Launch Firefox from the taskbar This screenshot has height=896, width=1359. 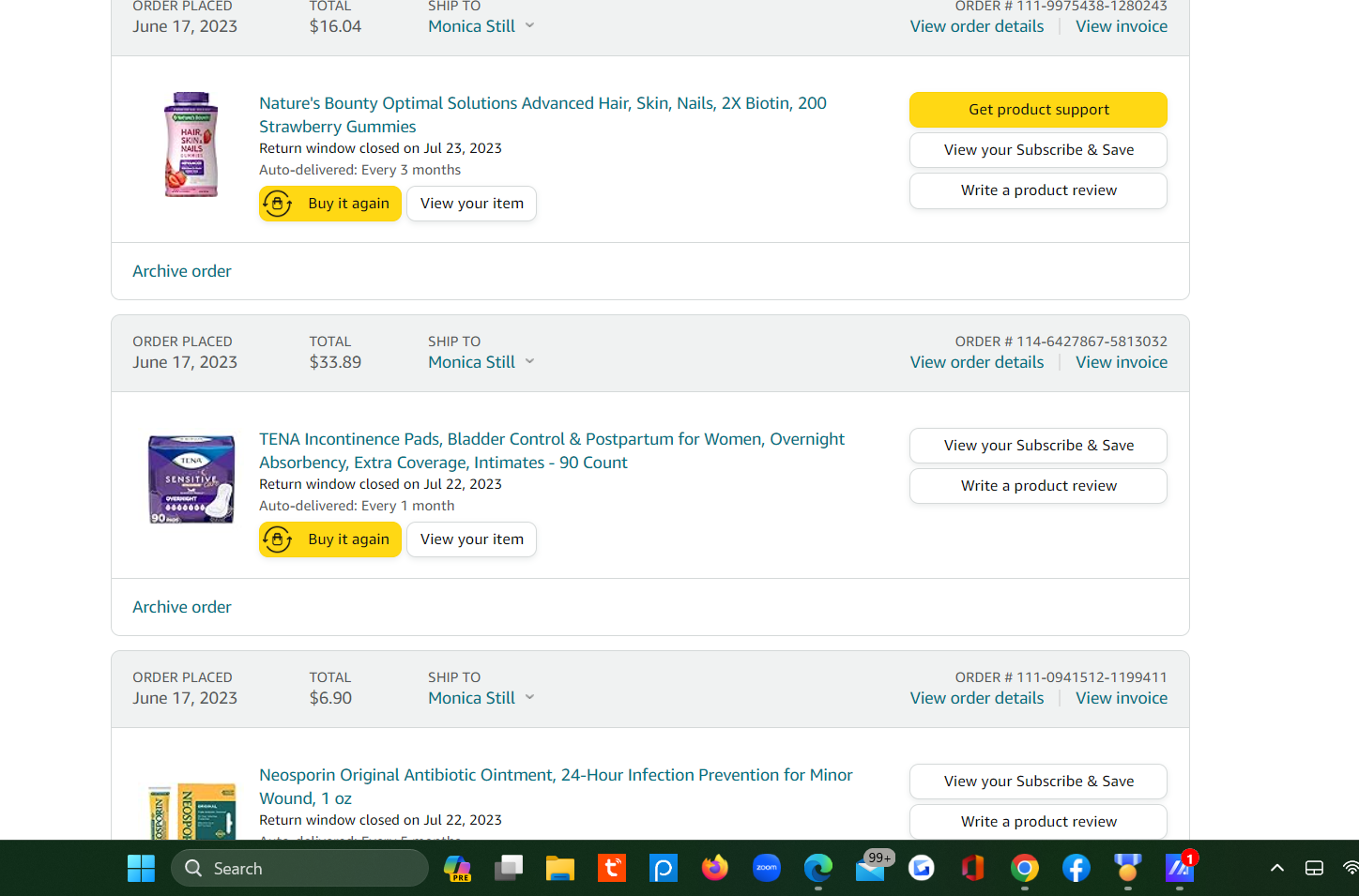click(x=715, y=869)
